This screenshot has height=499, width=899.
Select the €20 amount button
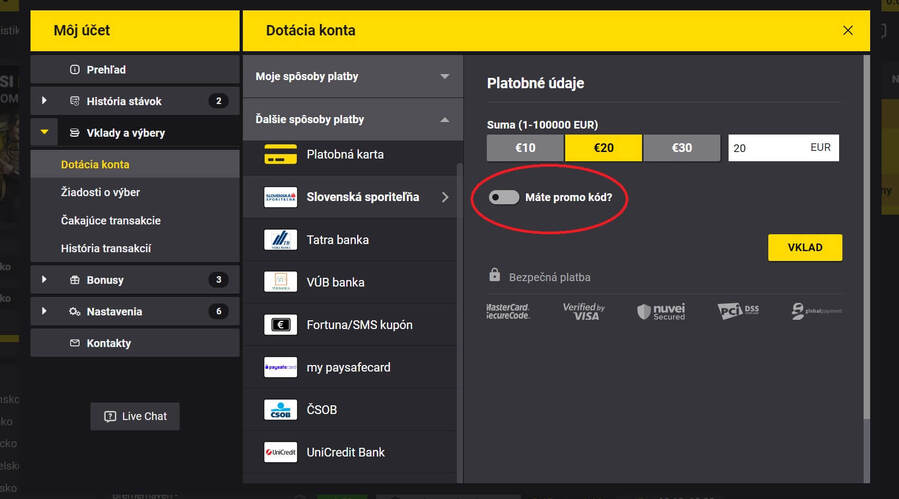[603, 148]
